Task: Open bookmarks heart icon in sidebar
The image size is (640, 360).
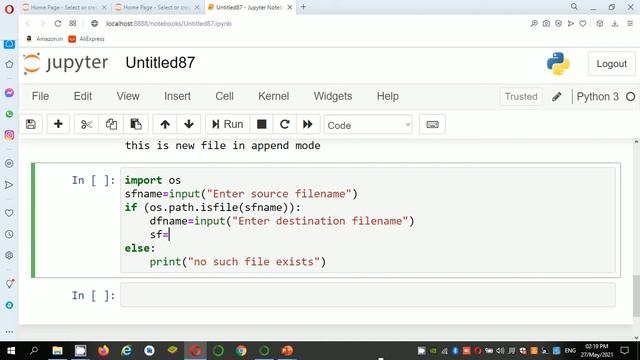Action: [x=9, y=213]
